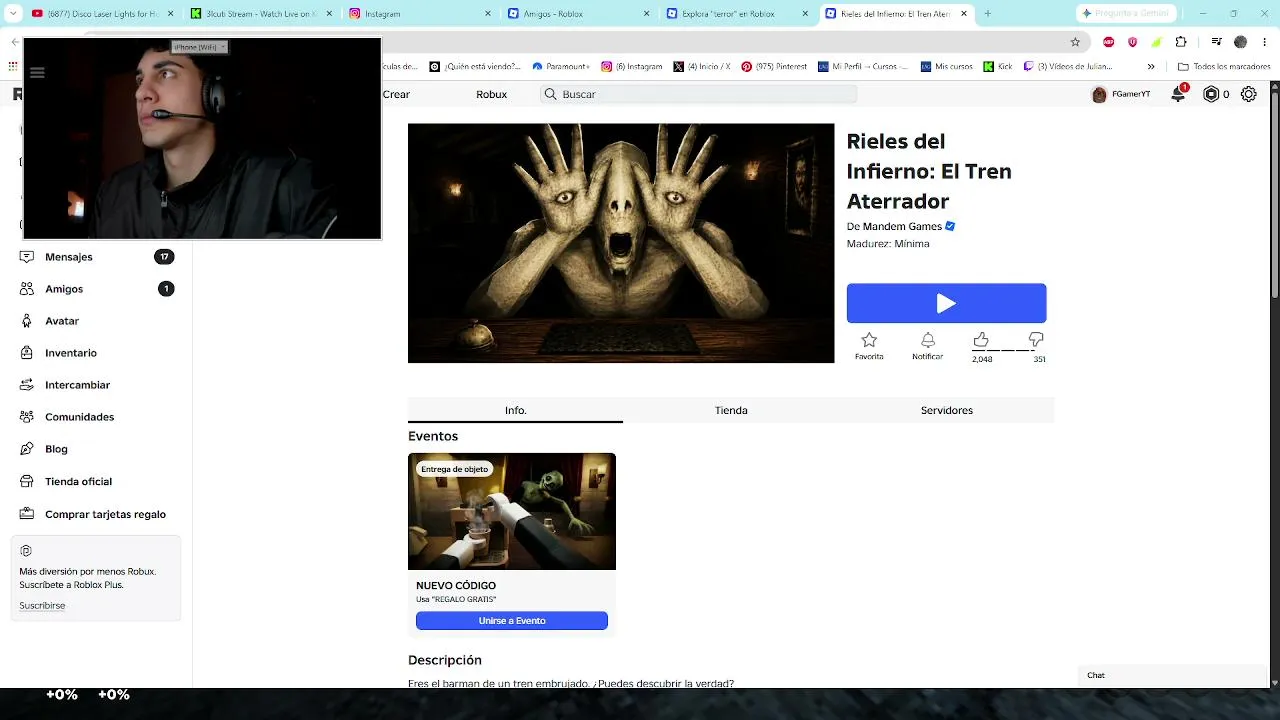Screen dimensions: 1280x720
Task: Open a new browser tab
Action: tap(987, 14)
